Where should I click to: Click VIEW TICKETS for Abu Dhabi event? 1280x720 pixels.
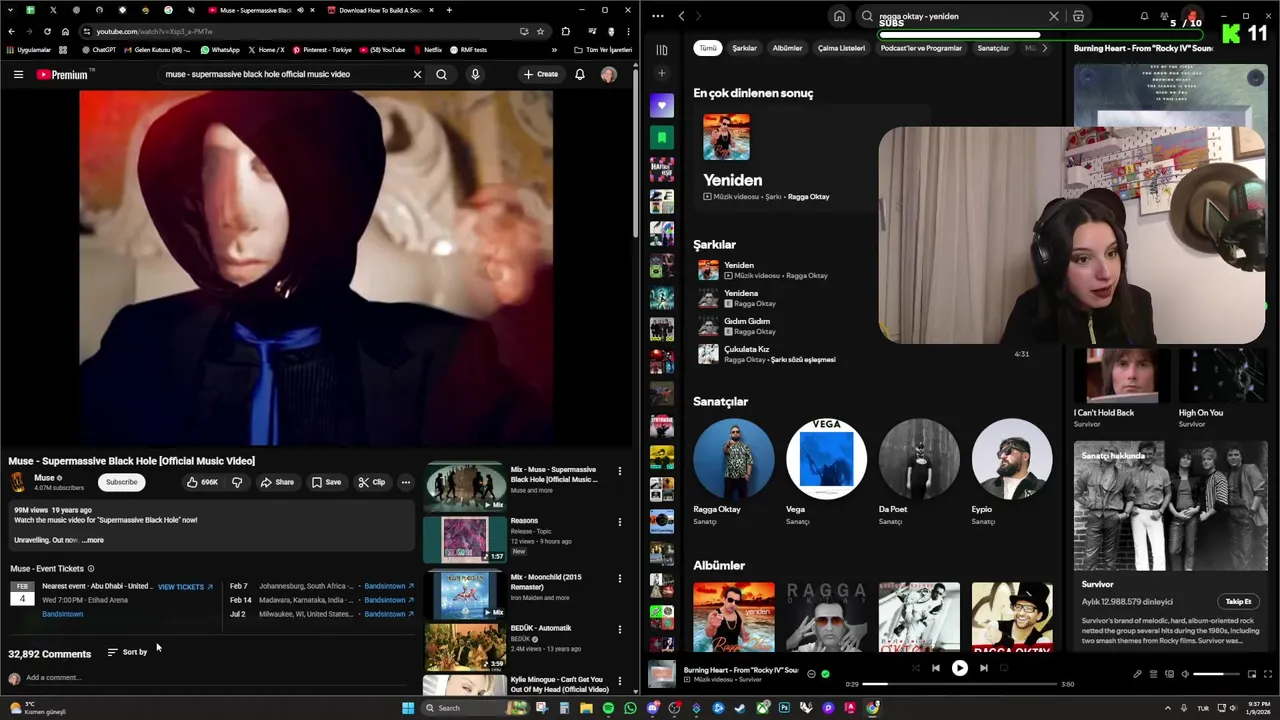[x=185, y=587]
